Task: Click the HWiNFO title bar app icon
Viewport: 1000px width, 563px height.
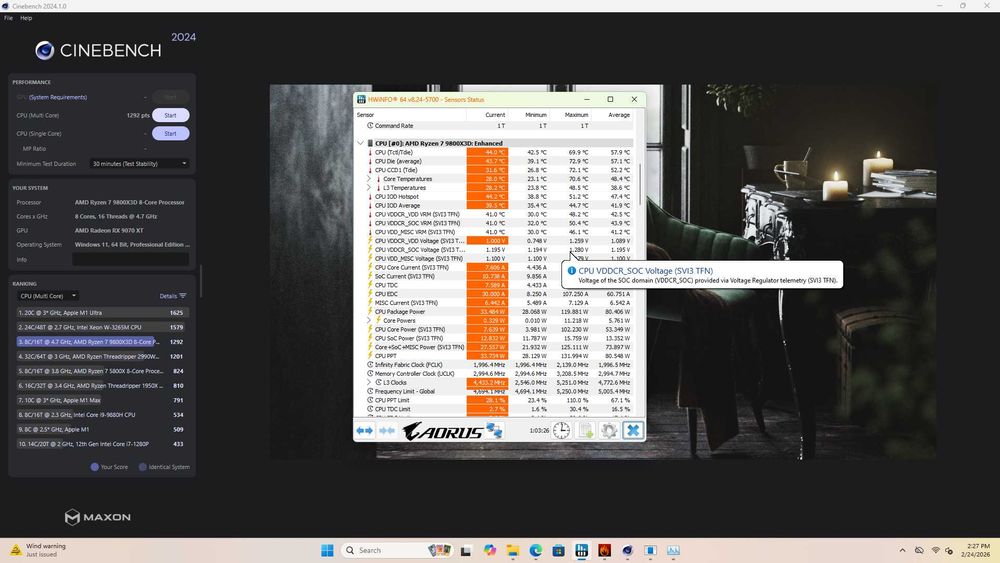Action: (362, 99)
